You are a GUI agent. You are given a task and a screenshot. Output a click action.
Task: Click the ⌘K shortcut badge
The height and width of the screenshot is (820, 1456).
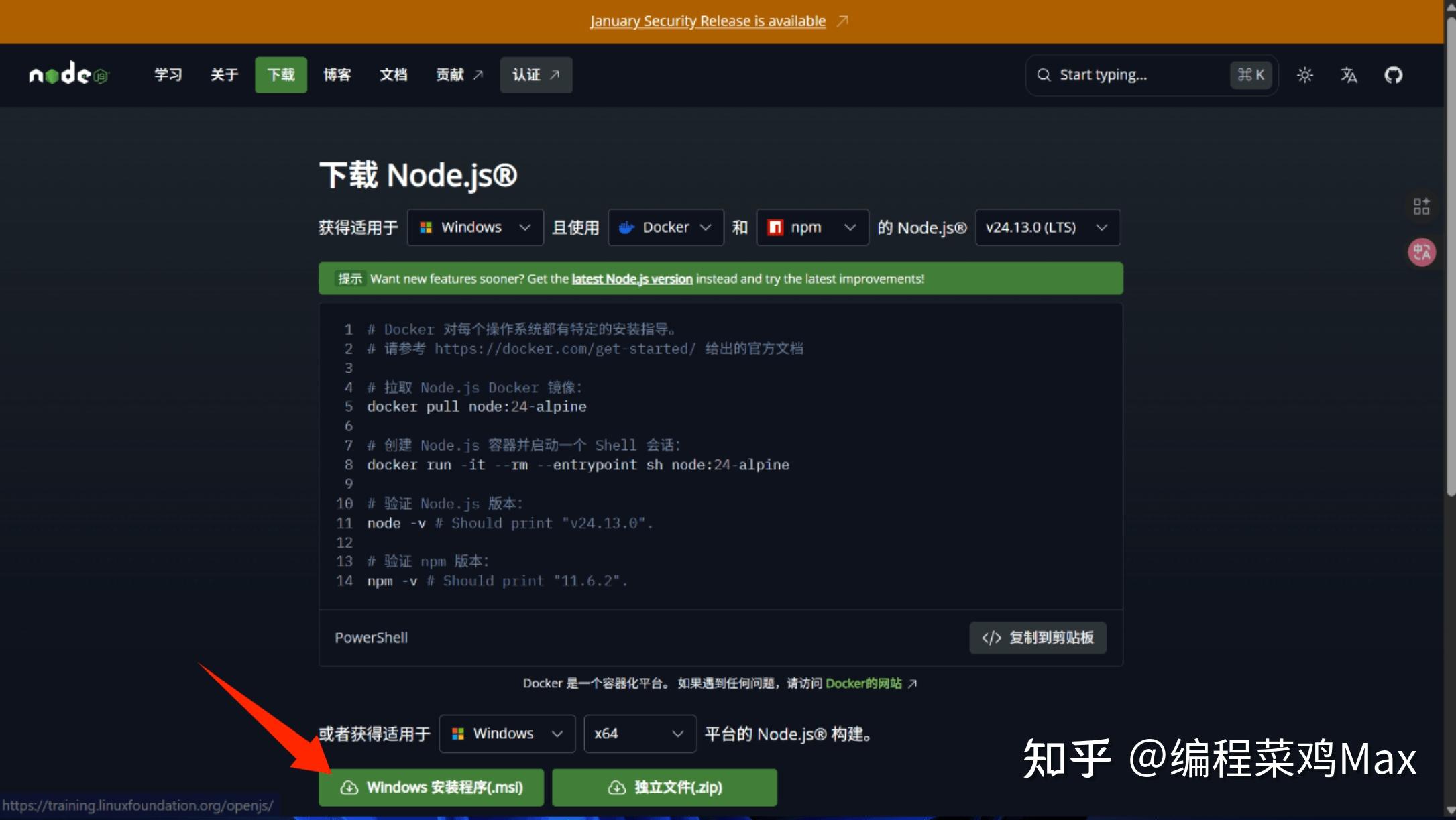(1251, 75)
